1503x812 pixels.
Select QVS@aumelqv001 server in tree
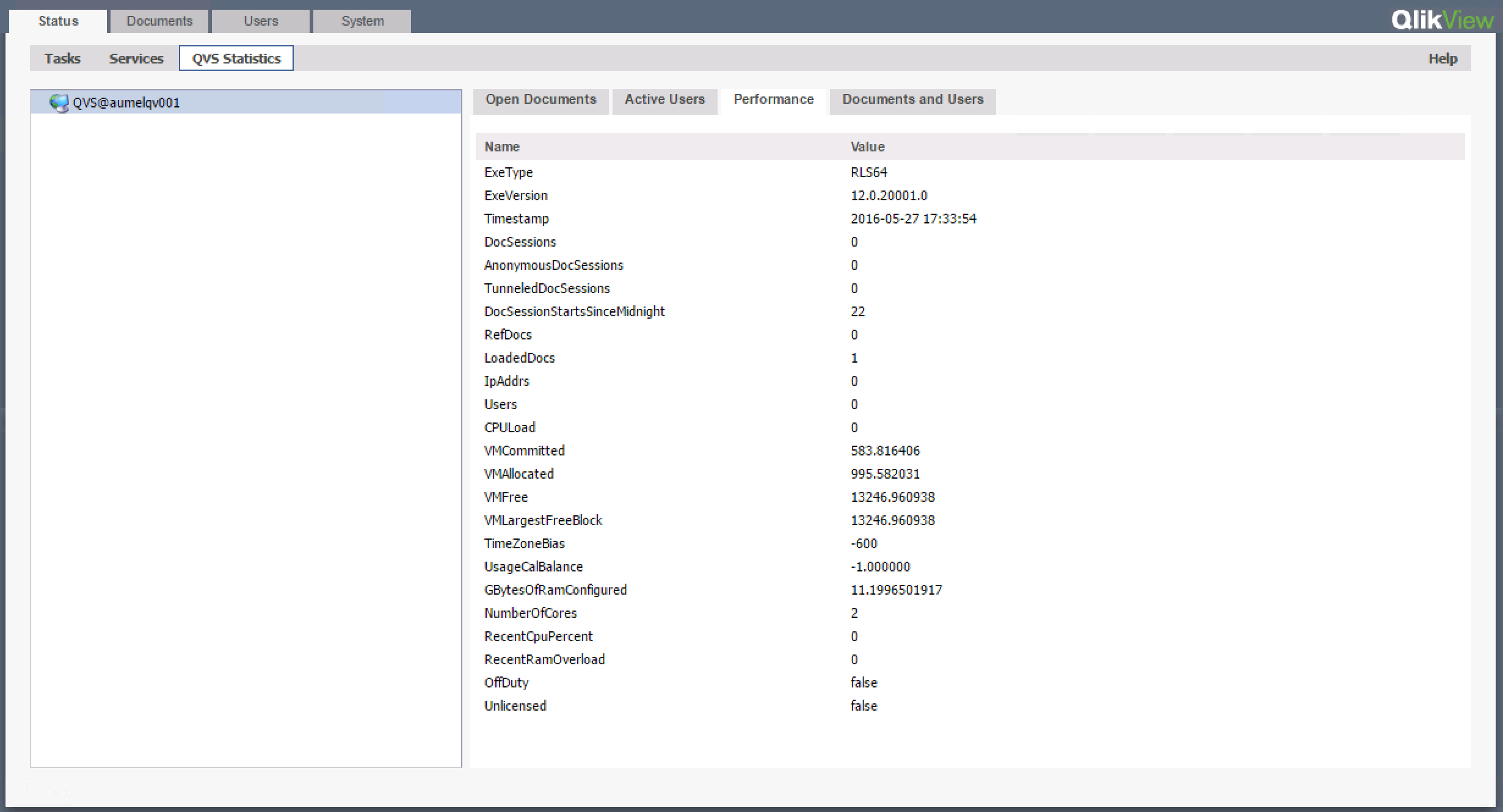126,103
